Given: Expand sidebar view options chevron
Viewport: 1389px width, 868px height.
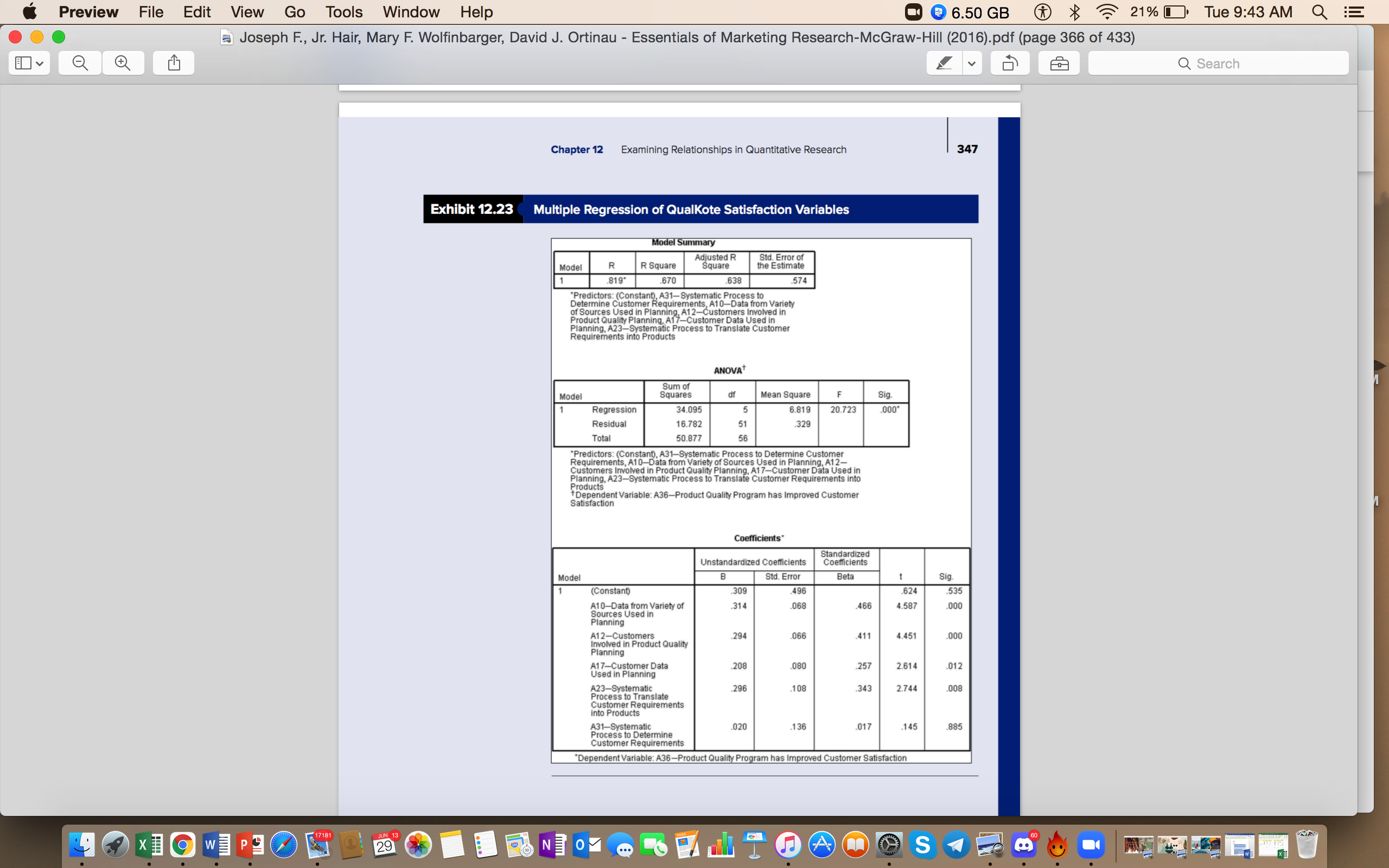Looking at the screenshot, I should coord(40,63).
